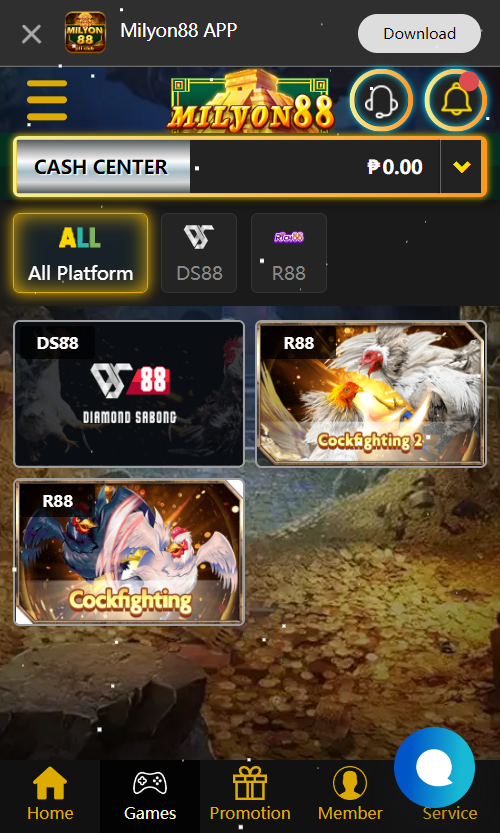Dismiss the Milyon88 APP banner
The image size is (500, 833).
[31, 35]
